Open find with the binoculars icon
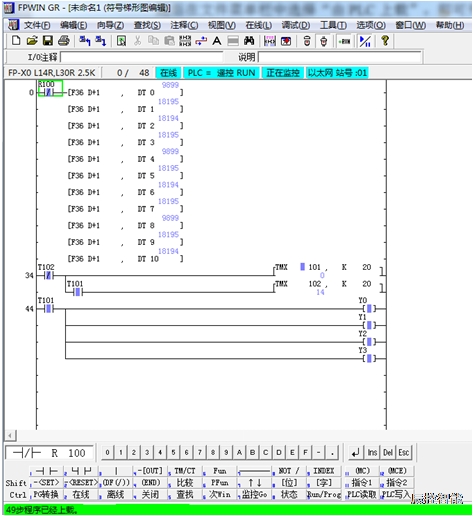473x516 pixels. tap(249, 41)
